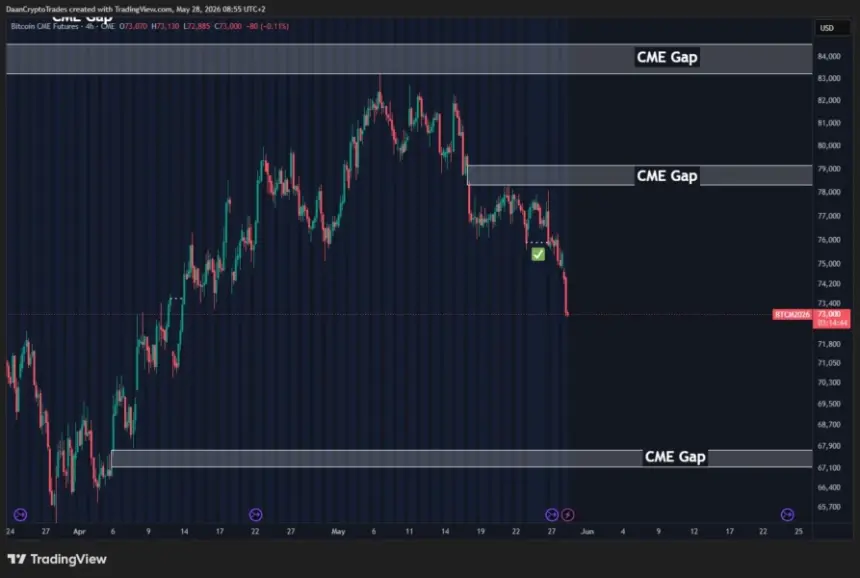This screenshot has width=860, height=578.
Task: Click the 65,700 price axis label
Action: [829, 507]
